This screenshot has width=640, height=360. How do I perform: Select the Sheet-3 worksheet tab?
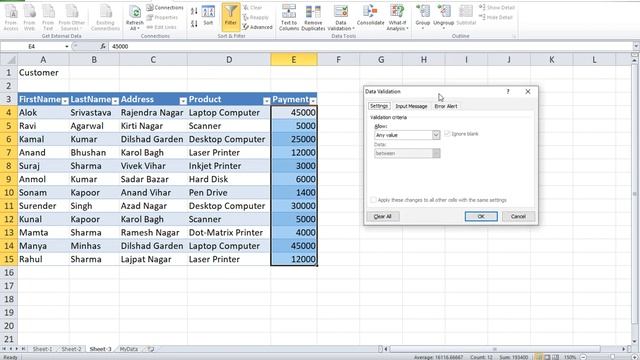click(100, 349)
